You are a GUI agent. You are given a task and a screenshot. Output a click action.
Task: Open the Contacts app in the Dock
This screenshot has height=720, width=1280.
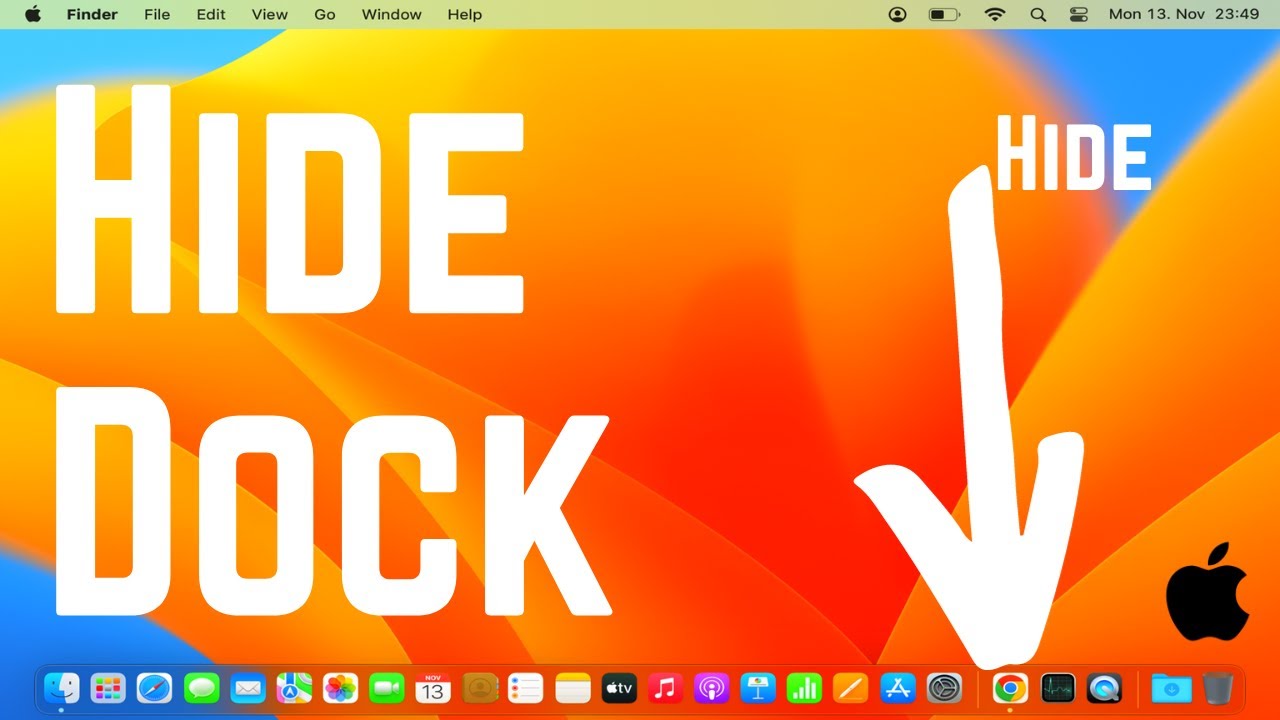pos(481,688)
